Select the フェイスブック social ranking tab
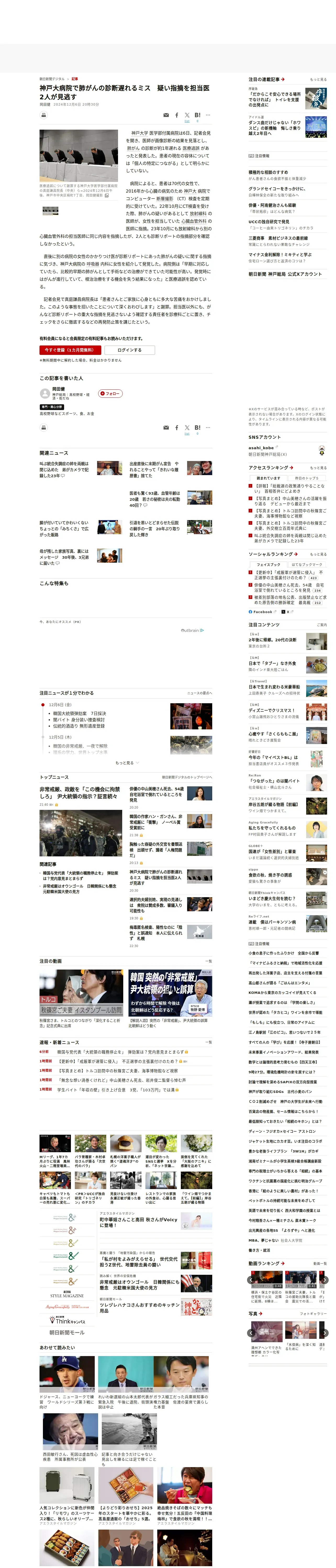 pyautogui.click(x=268, y=564)
